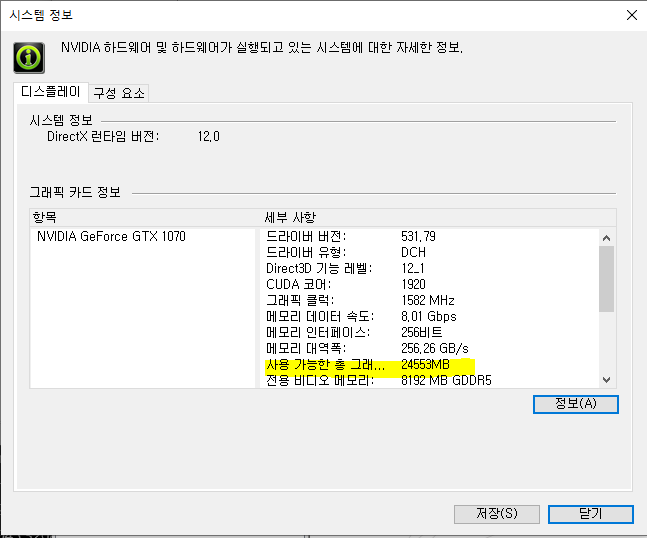Select the NVIDIA GeForce GTX 1070 item
Viewport: 647px width, 538px height.
click(x=111, y=236)
